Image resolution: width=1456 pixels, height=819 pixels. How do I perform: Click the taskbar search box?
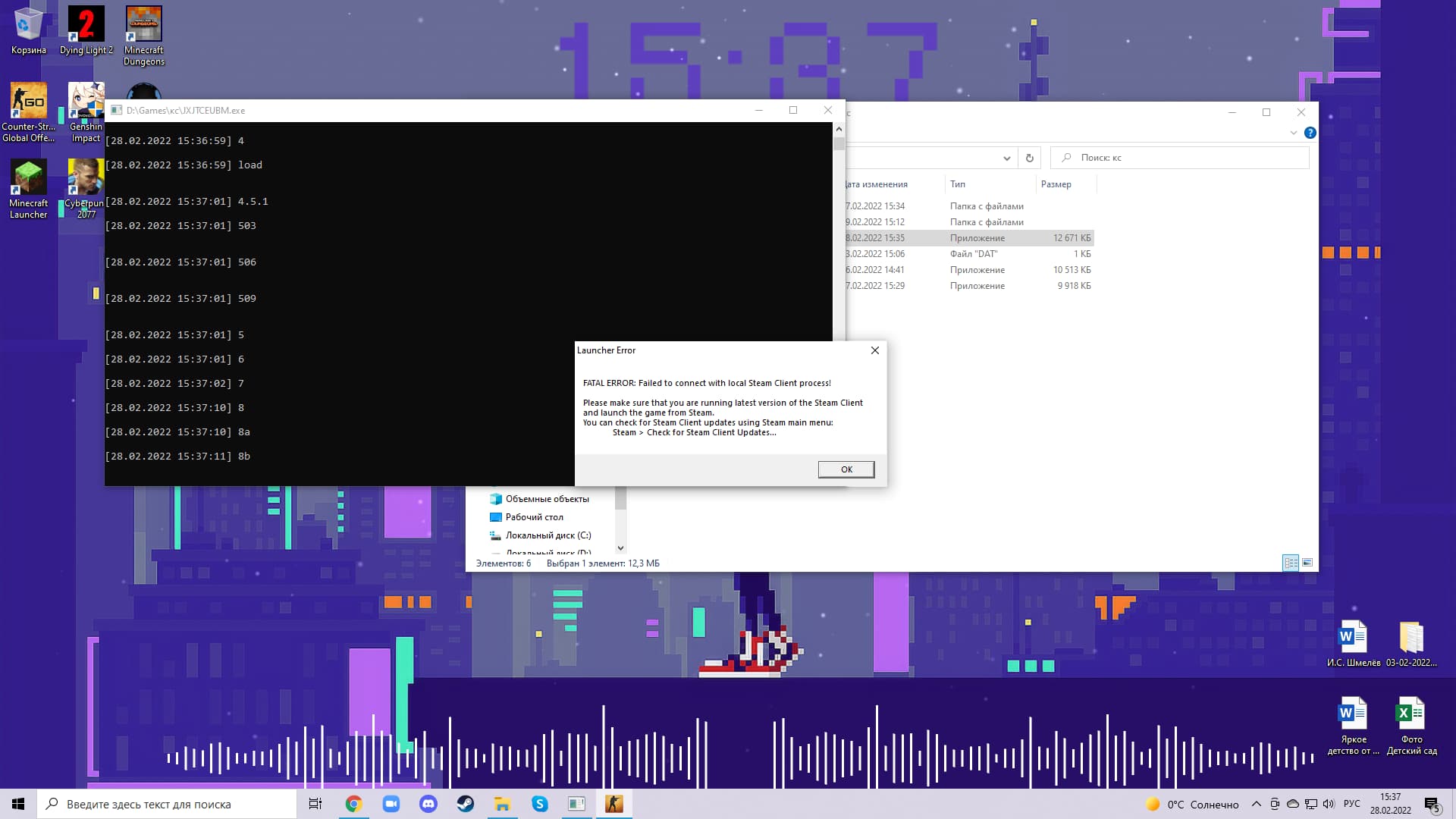(x=167, y=804)
